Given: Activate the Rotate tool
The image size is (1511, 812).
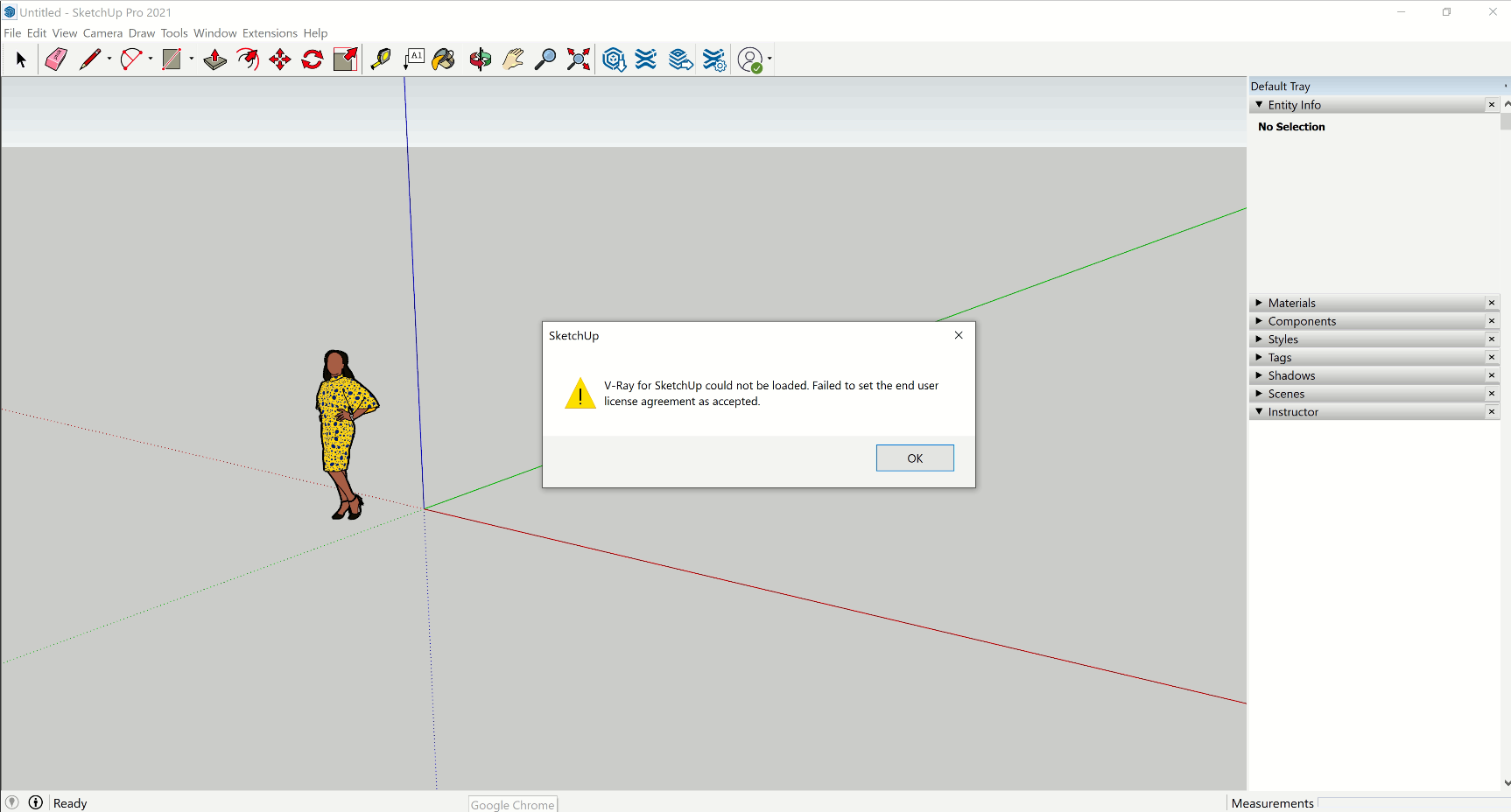Looking at the screenshot, I should [x=313, y=59].
